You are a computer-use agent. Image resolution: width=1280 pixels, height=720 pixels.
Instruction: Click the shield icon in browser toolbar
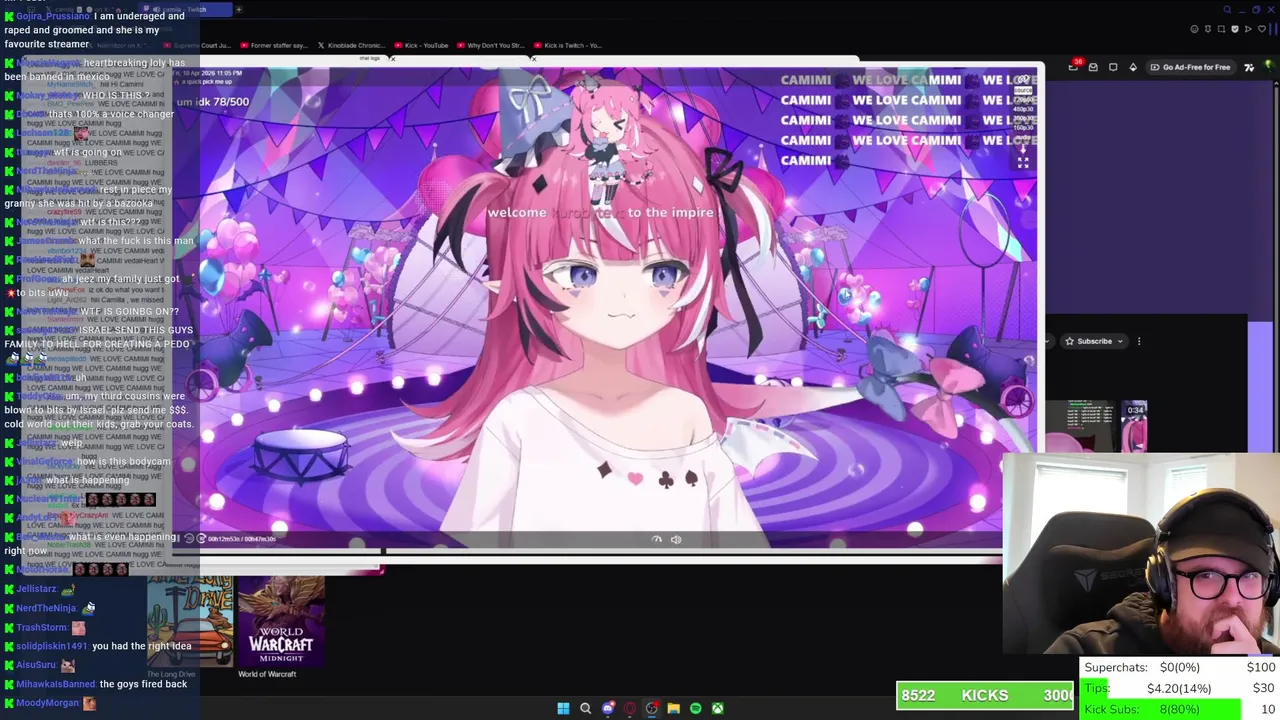pos(1235,29)
